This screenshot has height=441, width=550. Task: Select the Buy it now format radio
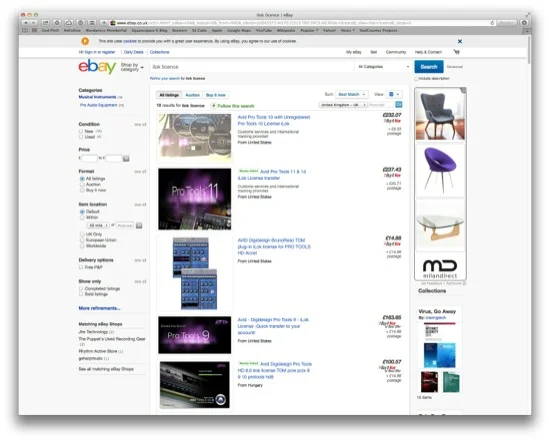tap(82, 190)
